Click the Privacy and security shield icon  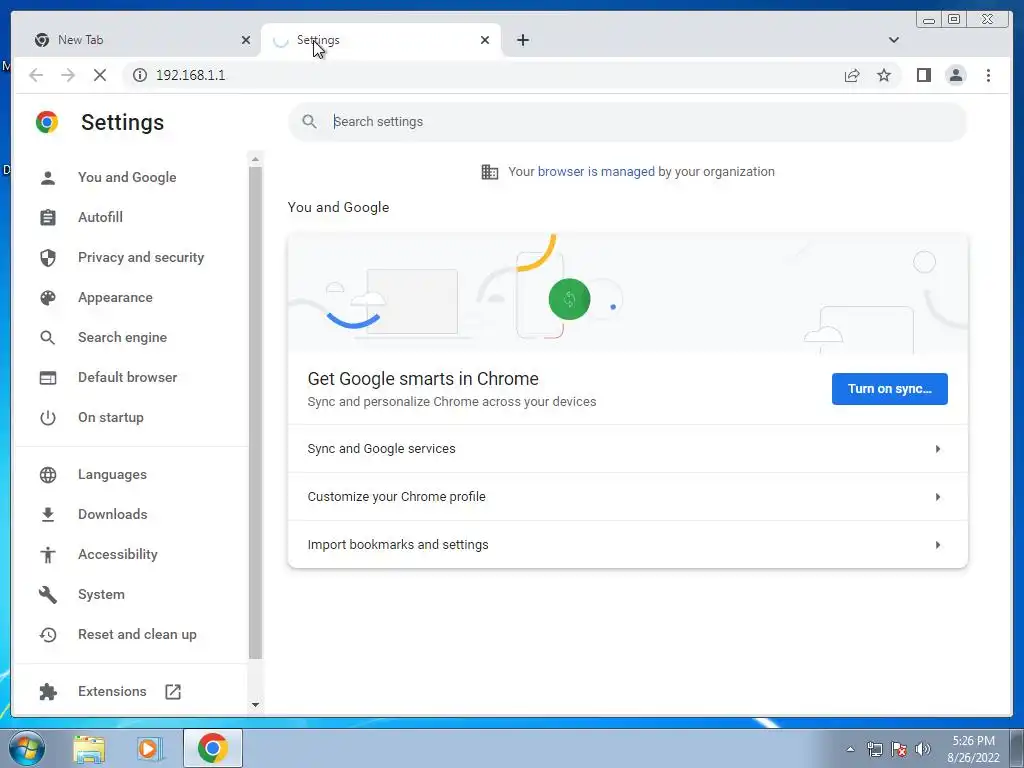(x=48, y=258)
